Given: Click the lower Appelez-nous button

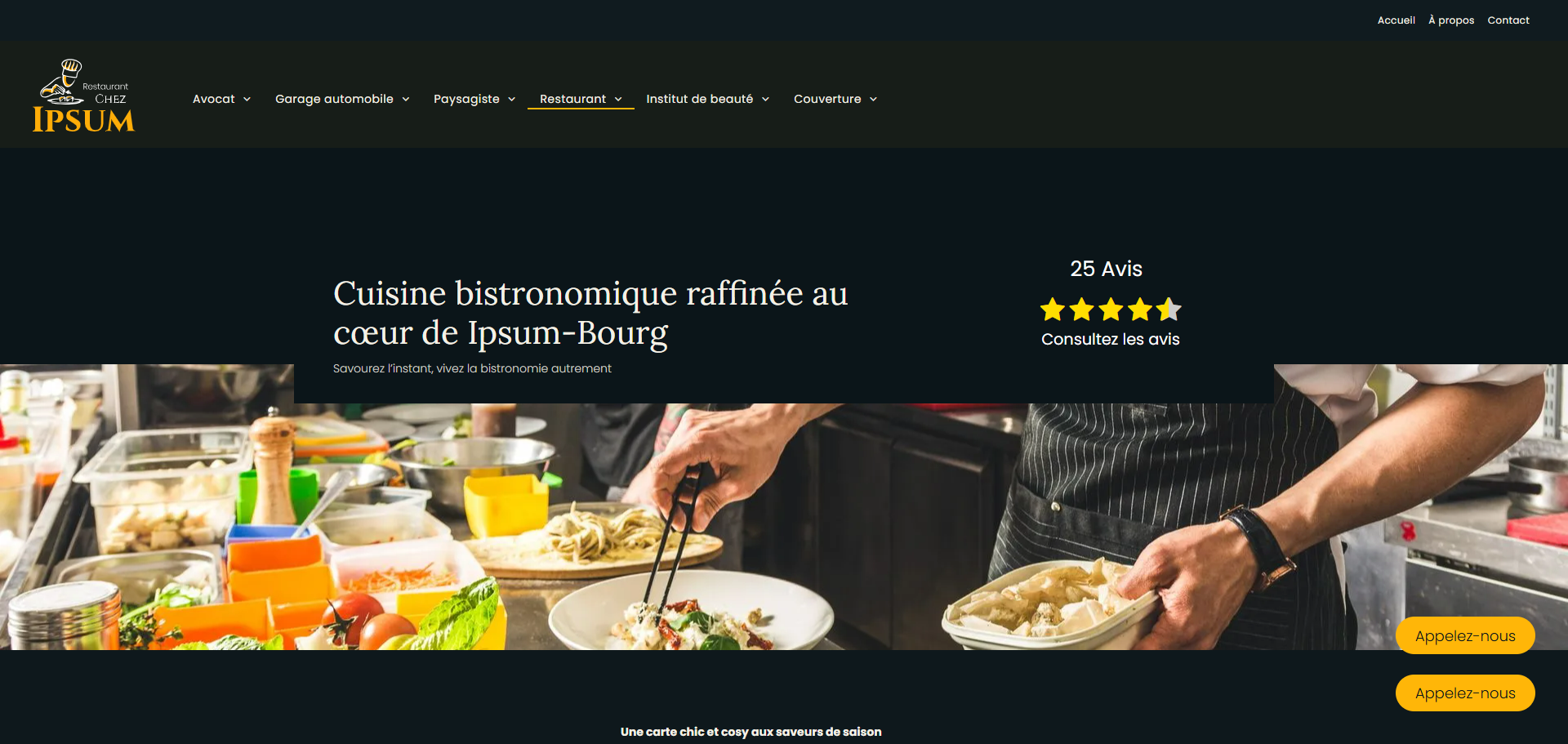Looking at the screenshot, I should tap(1465, 693).
